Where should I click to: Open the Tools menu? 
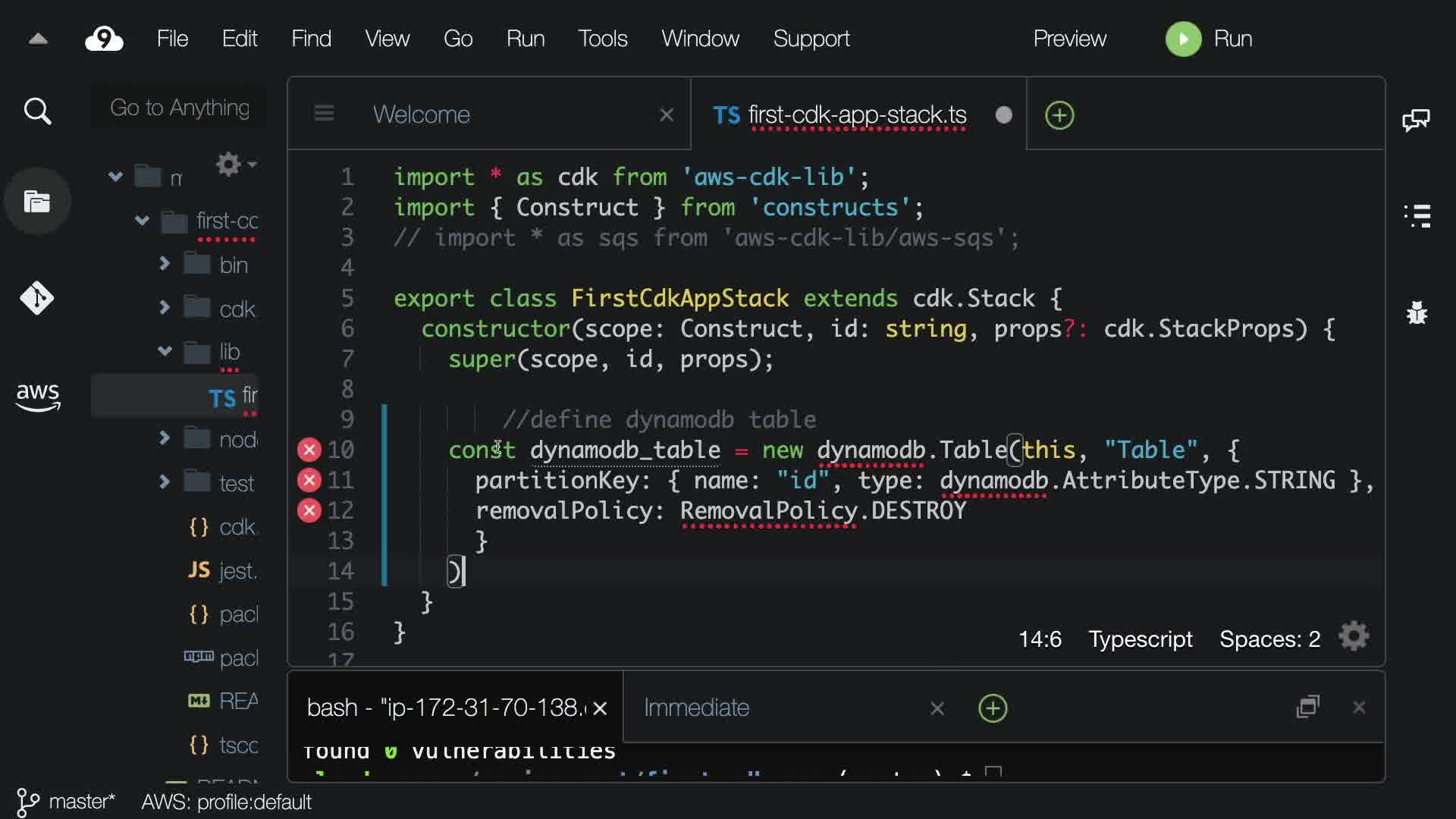pos(602,39)
